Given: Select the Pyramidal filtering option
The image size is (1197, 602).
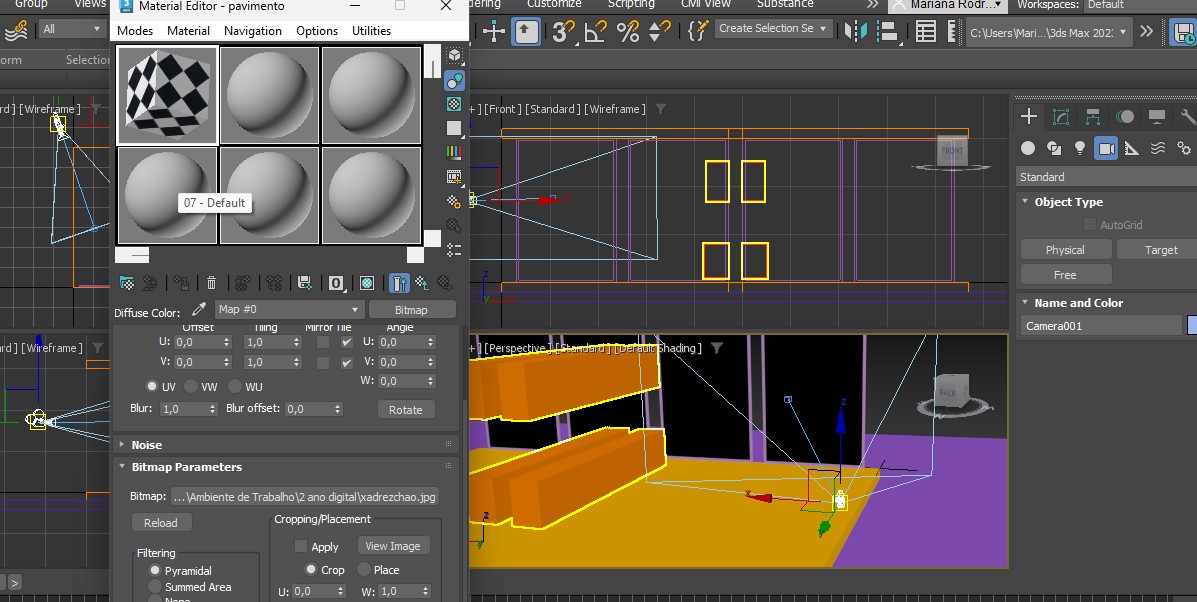Looking at the screenshot, I should point(154,570).
